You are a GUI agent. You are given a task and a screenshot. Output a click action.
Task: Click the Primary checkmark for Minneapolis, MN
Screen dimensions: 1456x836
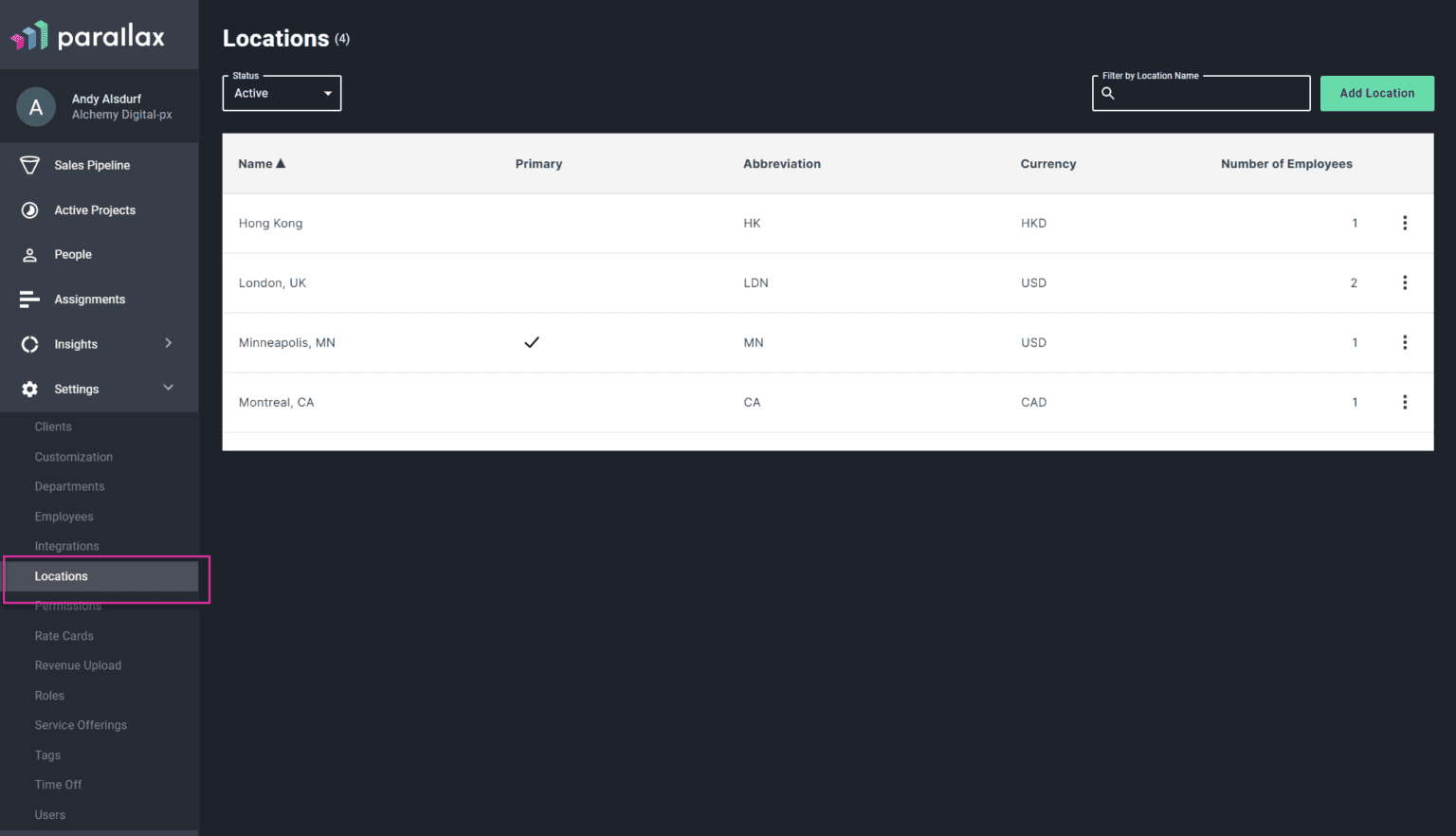point(532,342)
